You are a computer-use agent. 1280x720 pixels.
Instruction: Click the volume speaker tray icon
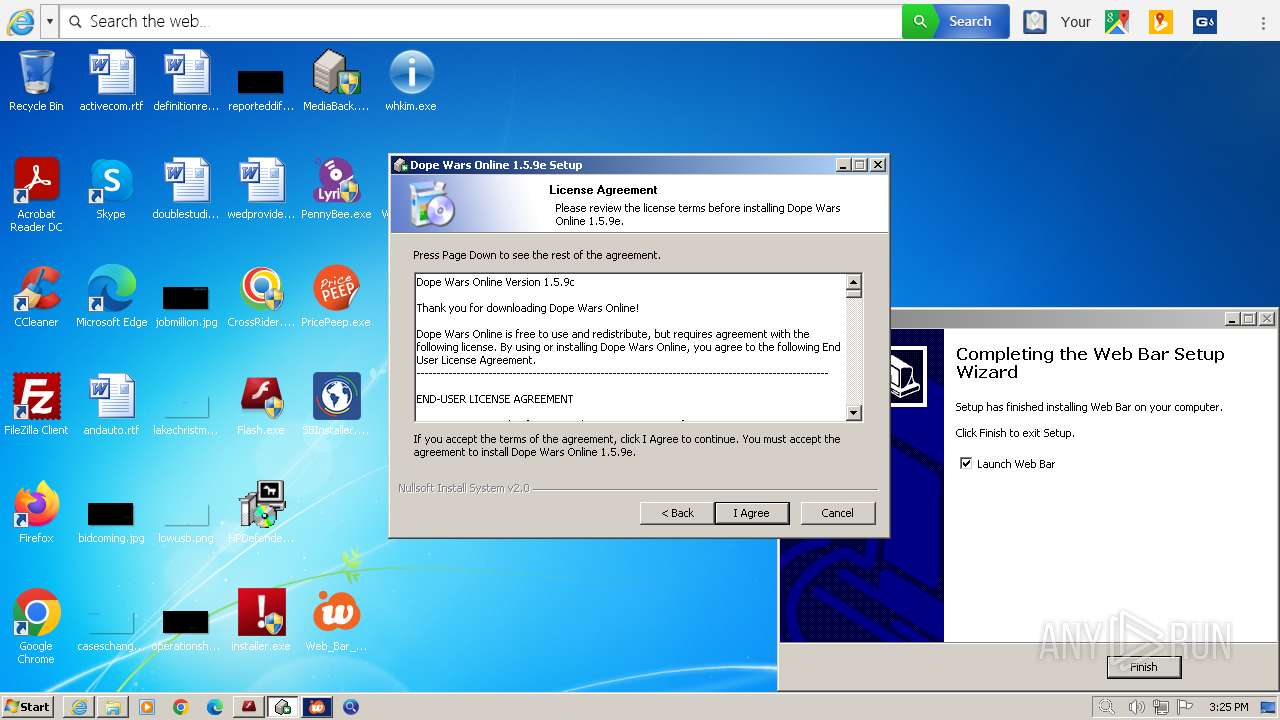(x=1136, y=707)
